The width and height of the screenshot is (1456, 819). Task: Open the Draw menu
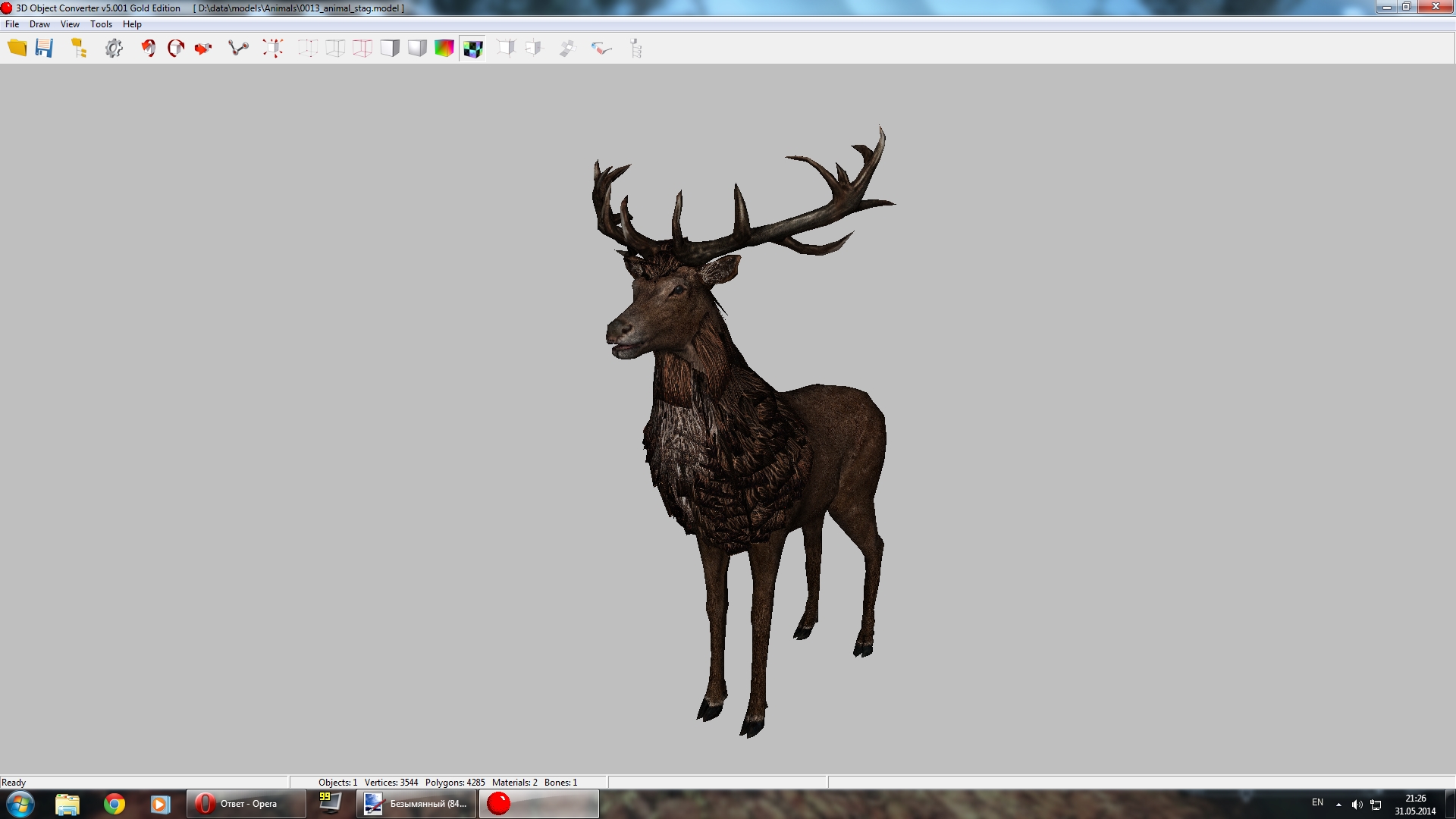tap(39, 24)
